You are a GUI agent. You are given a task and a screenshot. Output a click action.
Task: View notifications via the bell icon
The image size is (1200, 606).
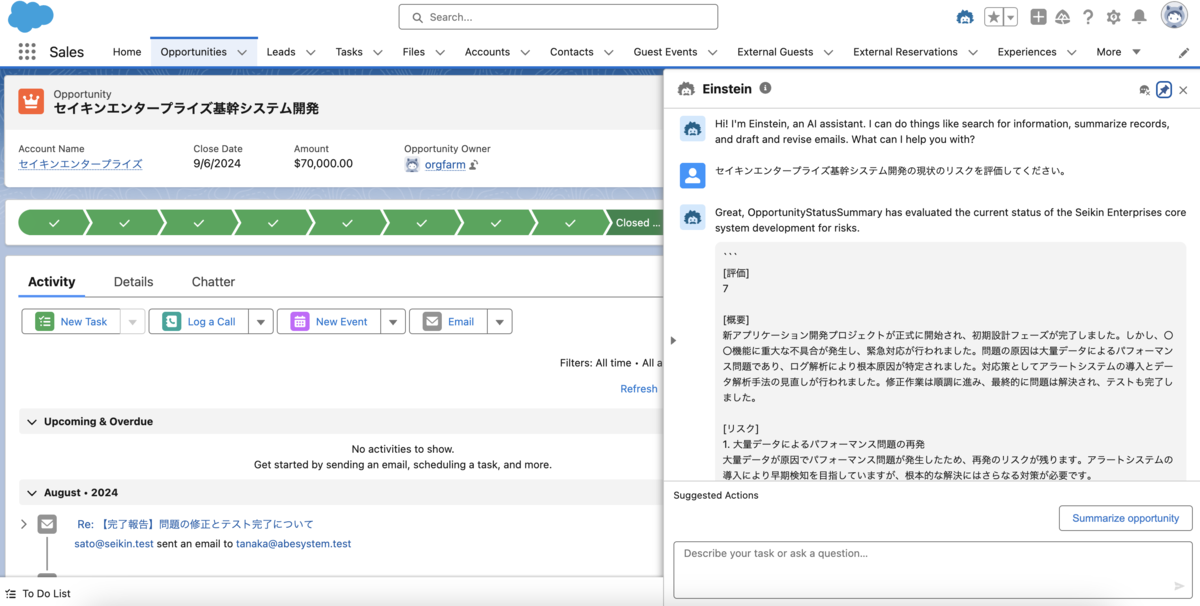click(x=1139, y=17)
